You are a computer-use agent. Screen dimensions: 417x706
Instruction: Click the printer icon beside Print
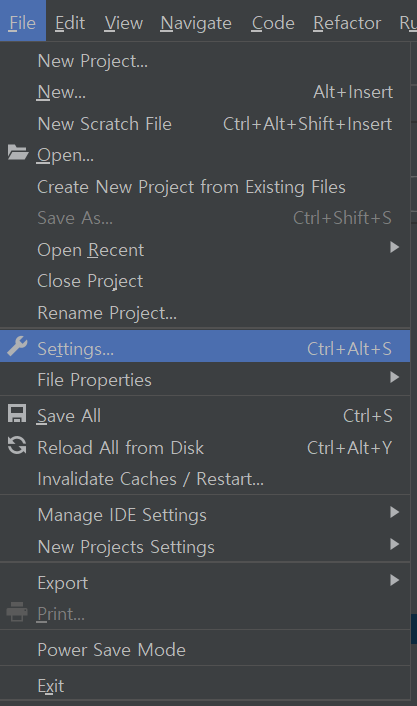click(x=17, y=612)
